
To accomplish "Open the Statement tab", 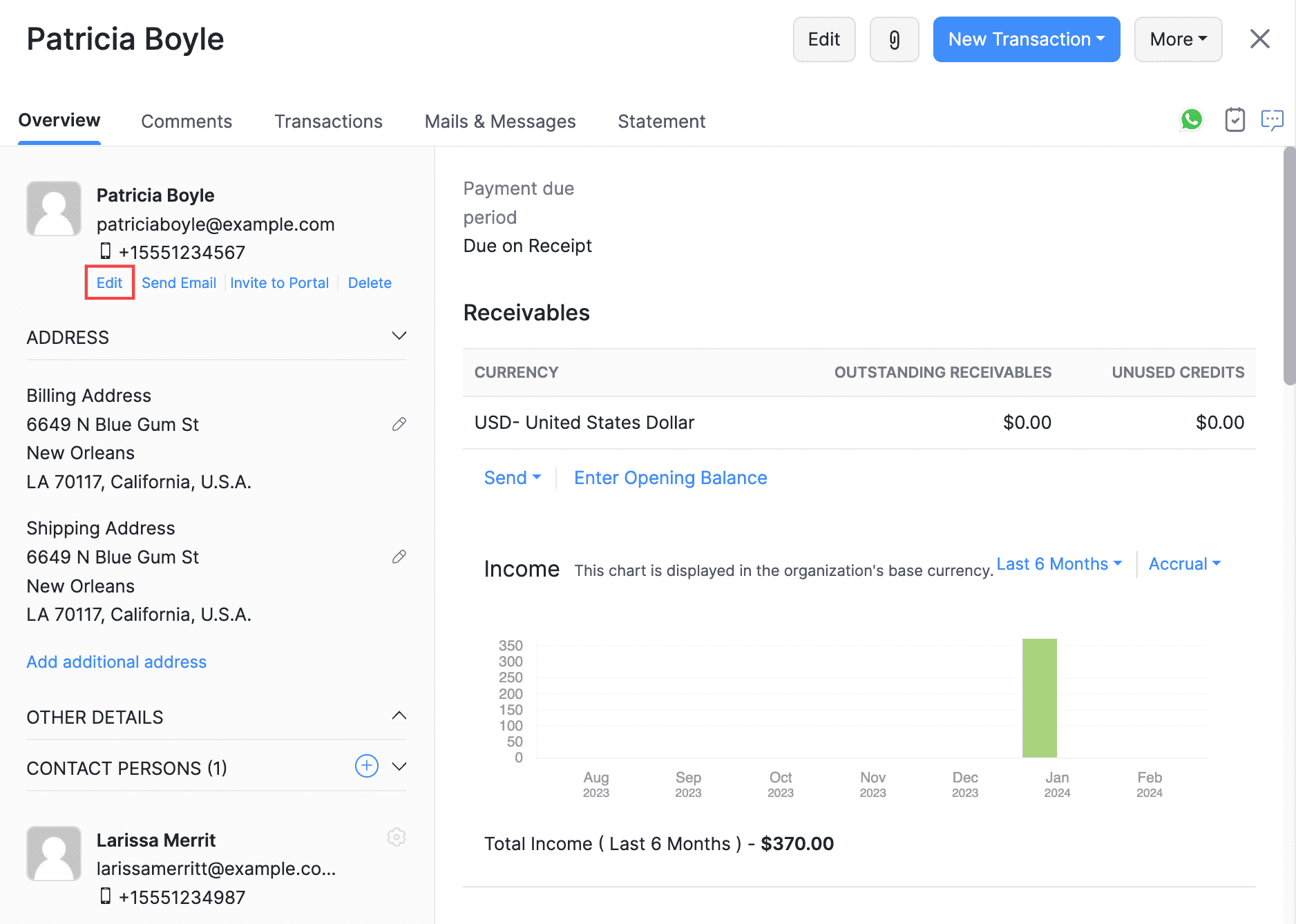I will (x=661, y=122).
